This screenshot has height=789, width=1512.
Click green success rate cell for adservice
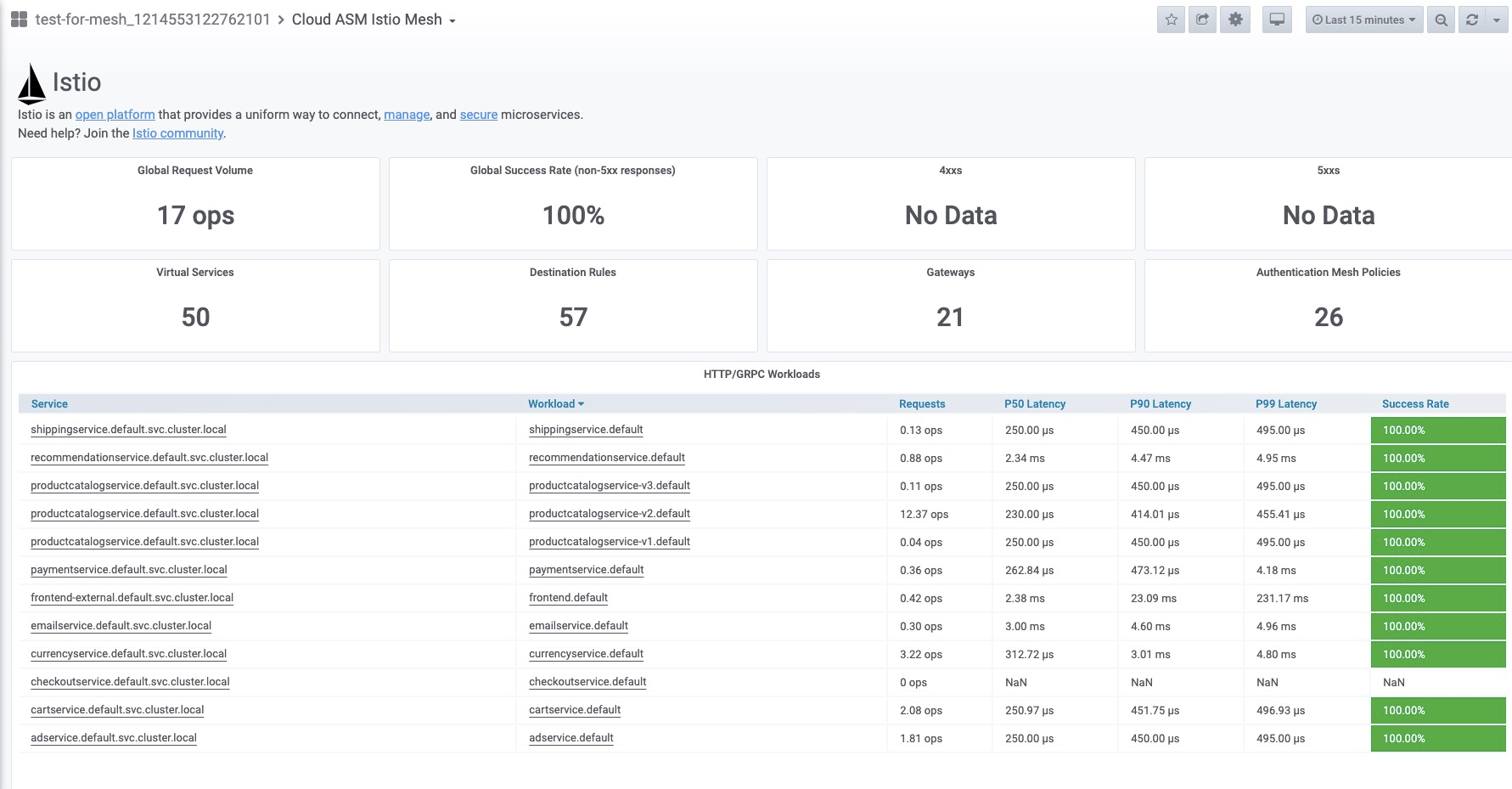click(x=1438, y=738)
